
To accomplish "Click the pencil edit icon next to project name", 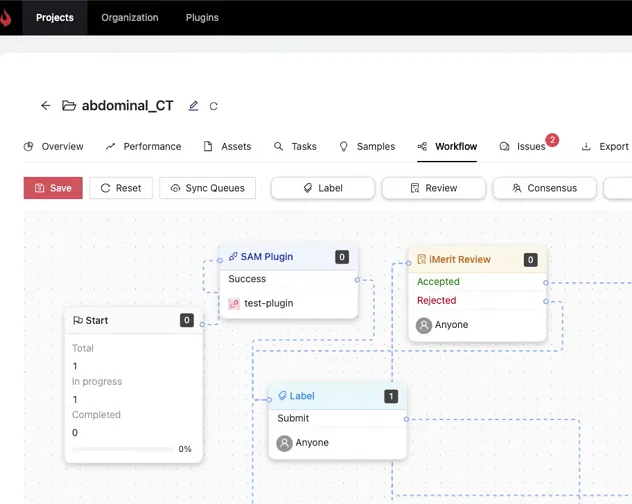I will (x=194, y=106).
